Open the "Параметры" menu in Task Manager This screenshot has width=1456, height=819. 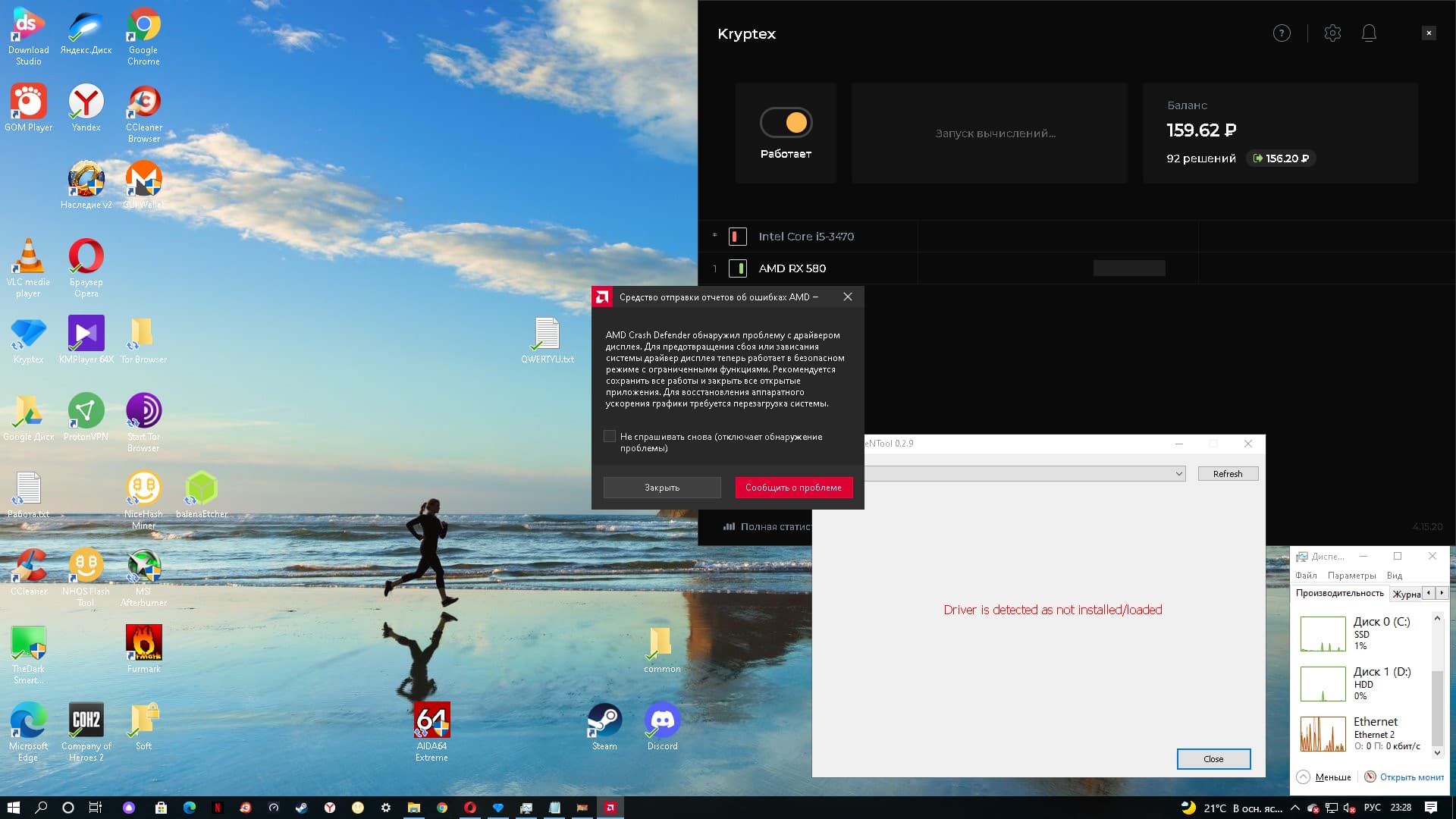(1351, 576)
